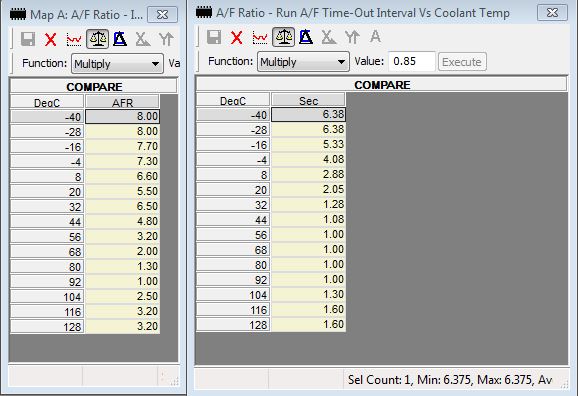The image size is (578, 396).
Task: Select the Sec cell 2.05 at 20 DegC
Action: [x=309, y=190]
